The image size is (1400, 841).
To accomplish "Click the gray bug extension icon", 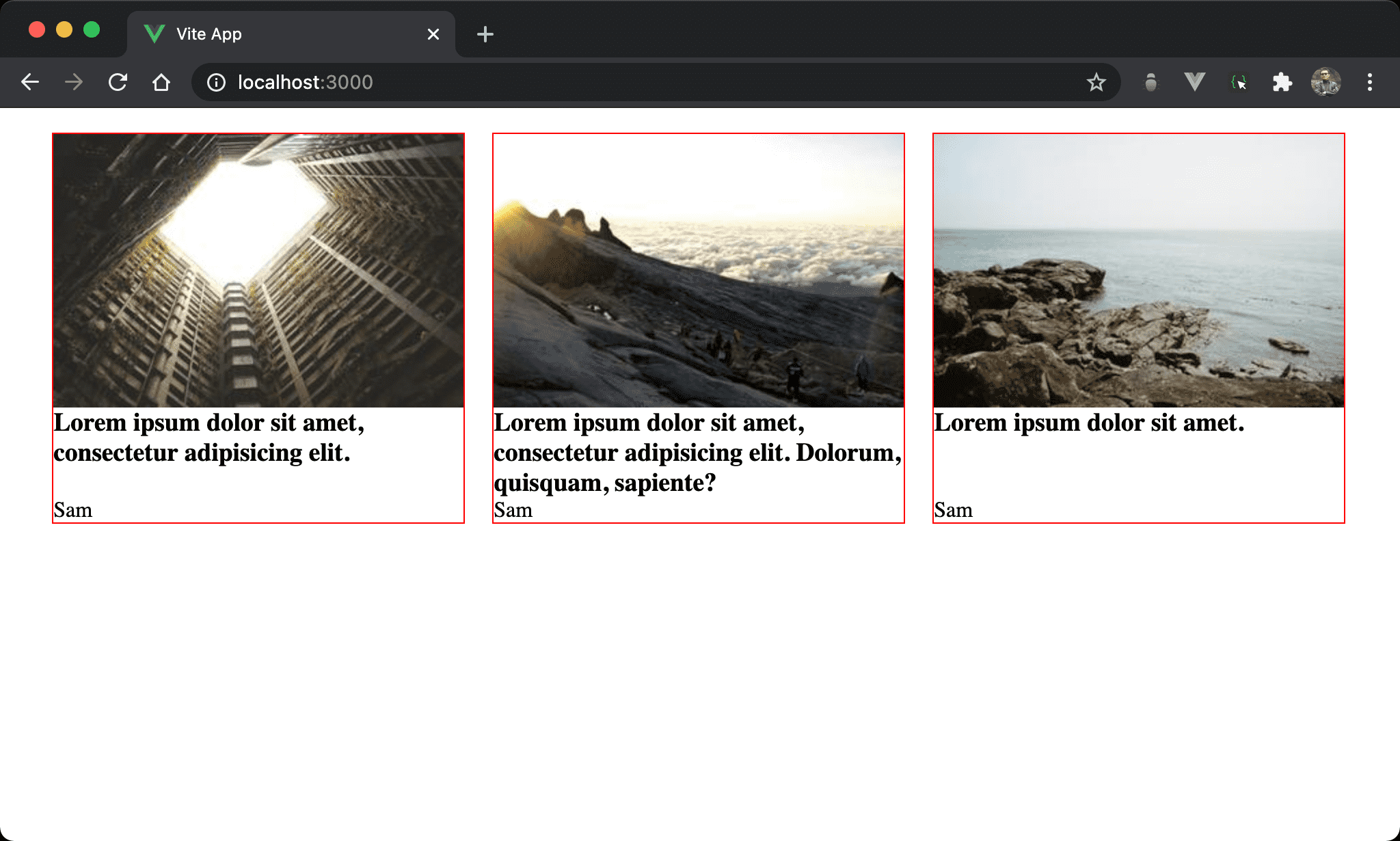I will tap(1151, 83).
